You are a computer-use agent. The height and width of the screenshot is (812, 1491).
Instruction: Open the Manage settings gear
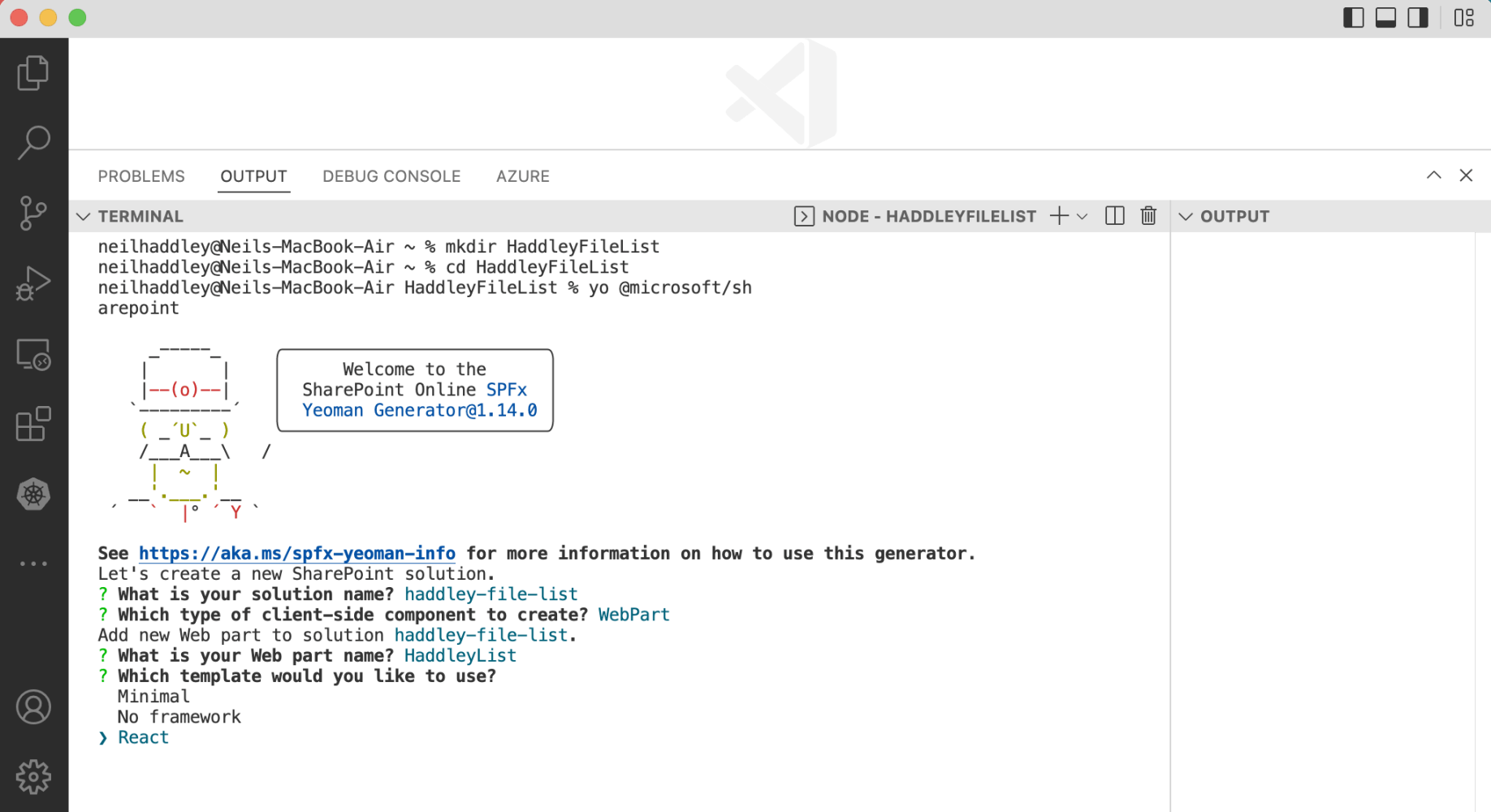33,777
